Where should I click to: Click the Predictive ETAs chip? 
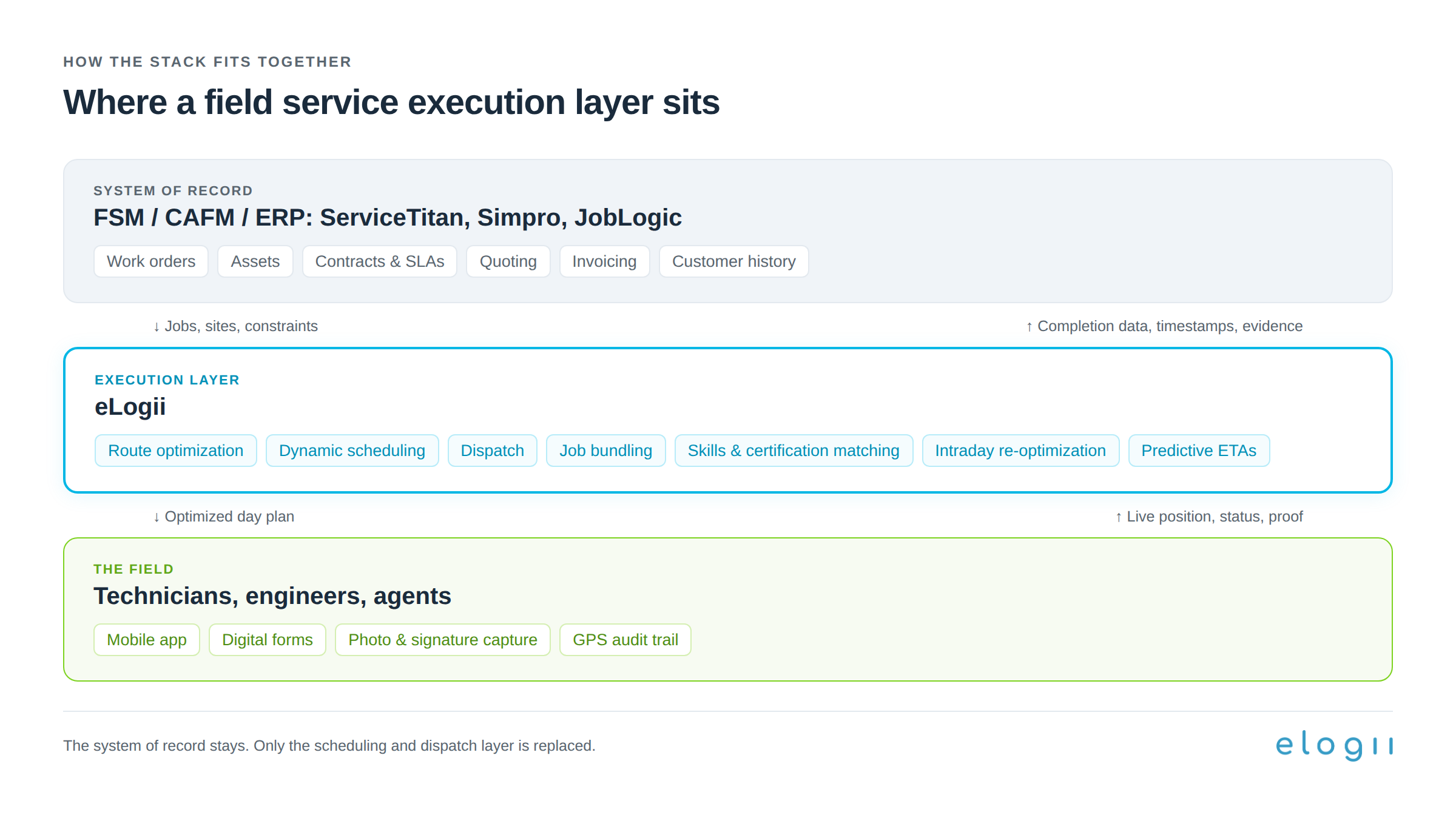(1199, 451)
